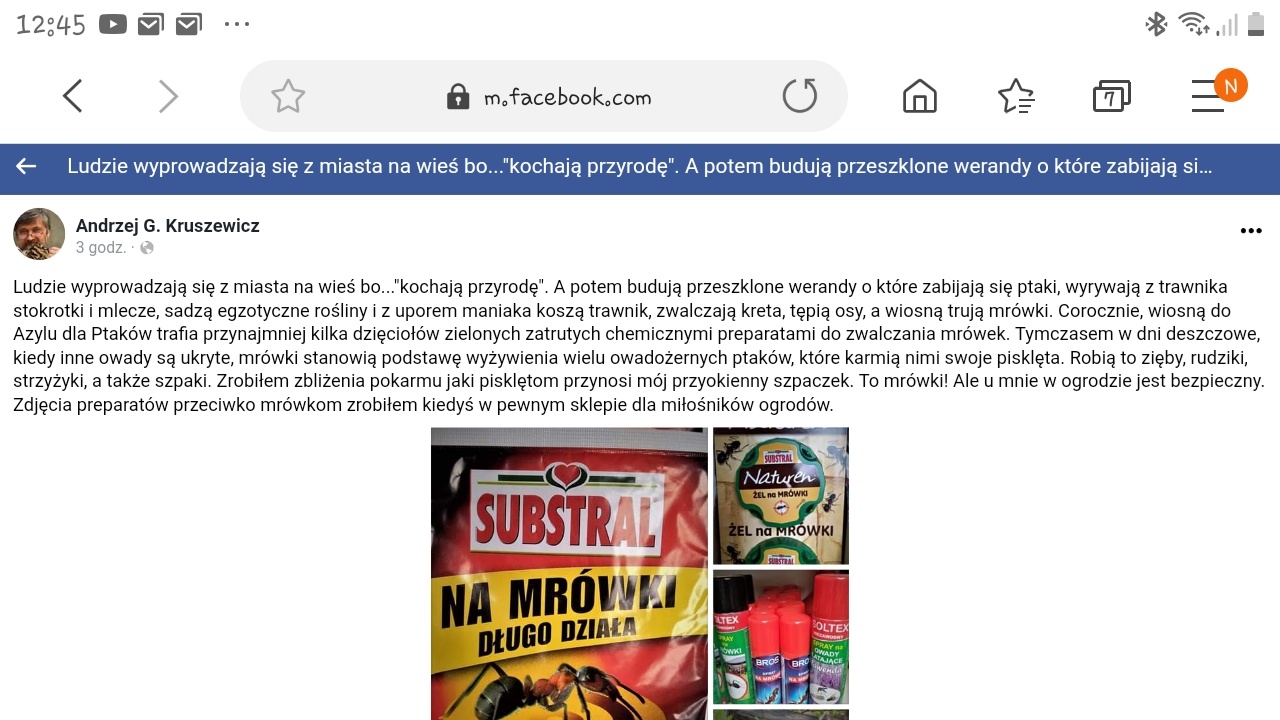Open Andrzej G. Kruszewicz profile picture
1280x720 pixels.
(x=39, y=234)
